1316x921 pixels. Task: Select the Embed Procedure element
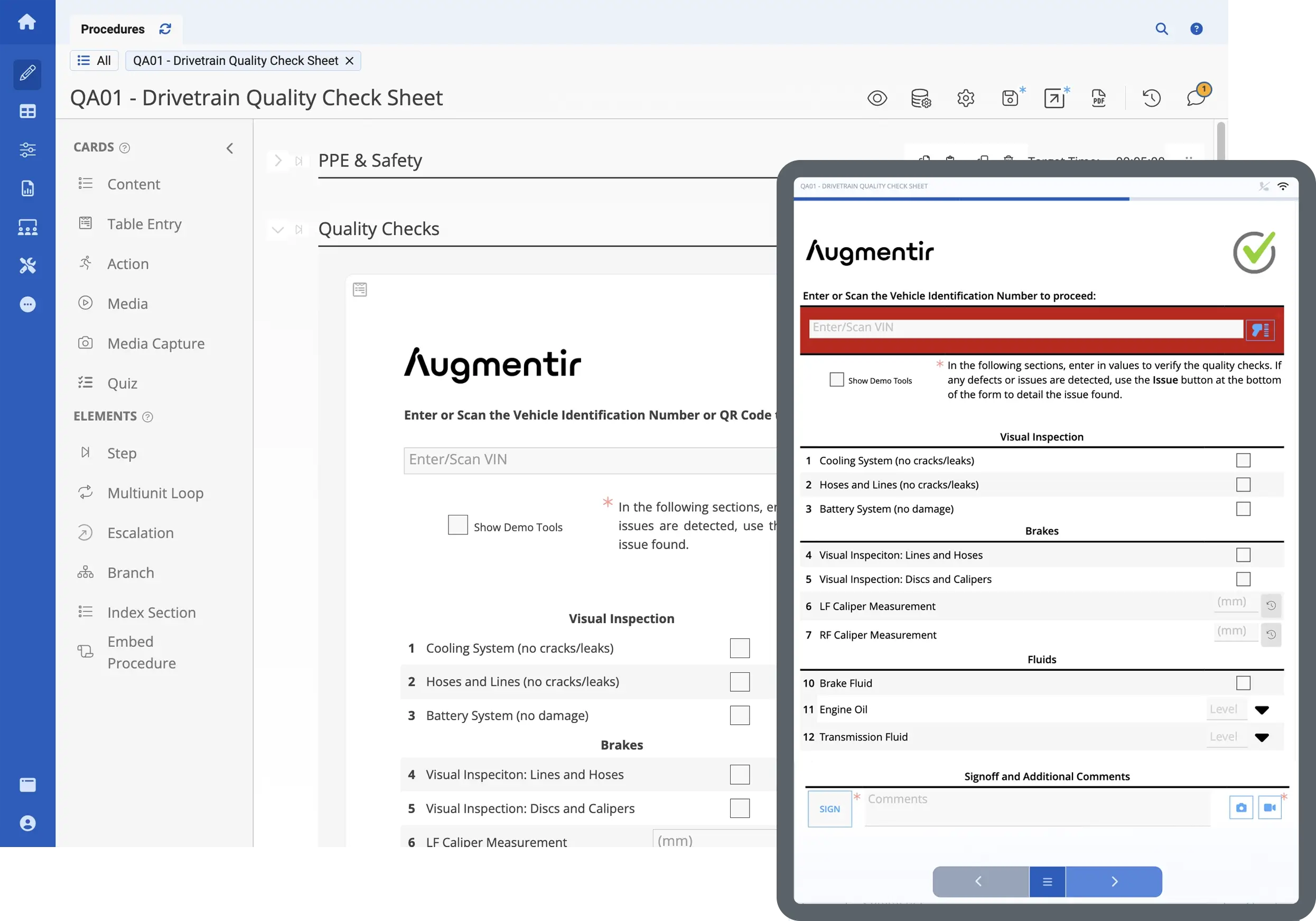point(141,652)
